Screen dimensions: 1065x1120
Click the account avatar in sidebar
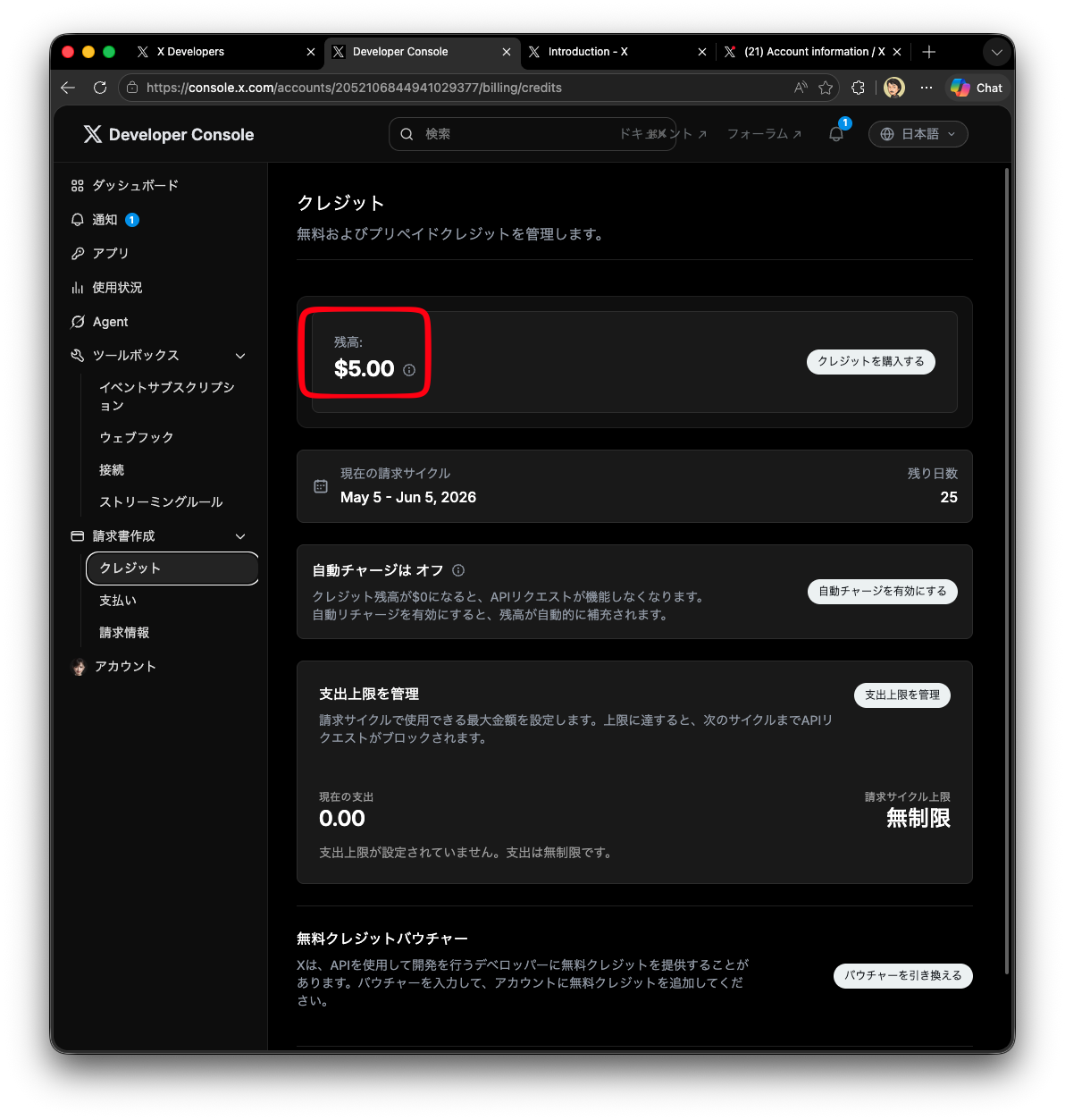click(79, 667)
